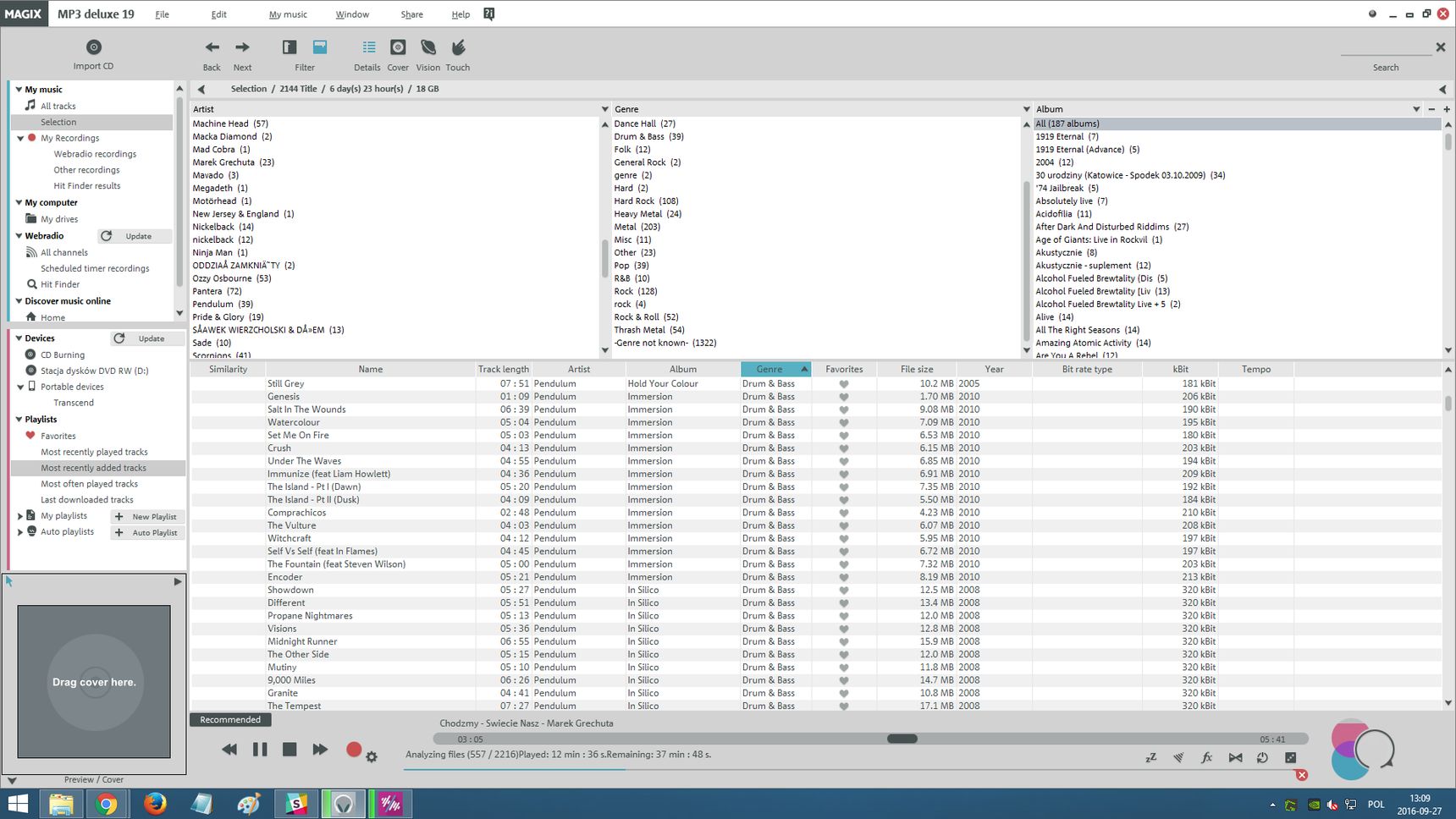The image size is (1456, 819).
Task: Open the Album column dropdown arrow
Action: pos(1415,109)
